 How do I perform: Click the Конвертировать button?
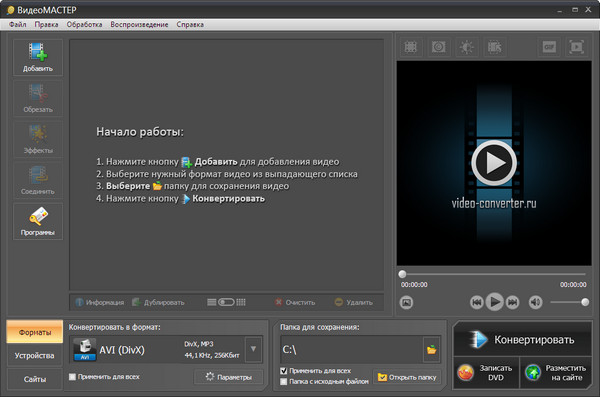[x=523, y=340]
